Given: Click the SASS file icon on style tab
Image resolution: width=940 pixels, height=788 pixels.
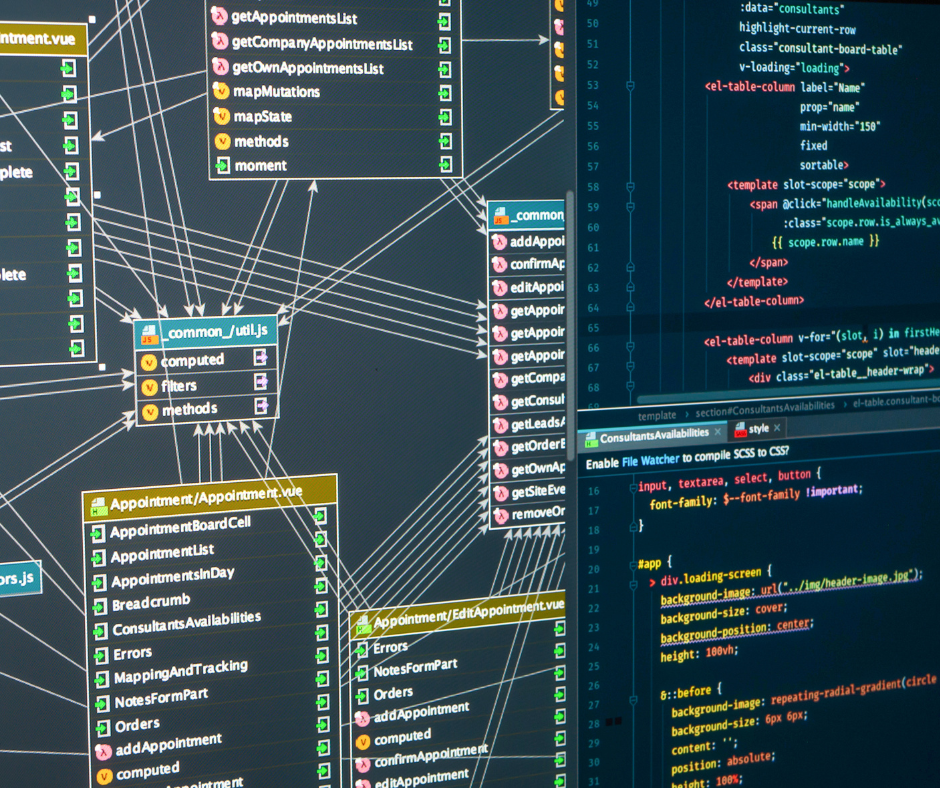Looking at the screenshot, I should point(739,430).
